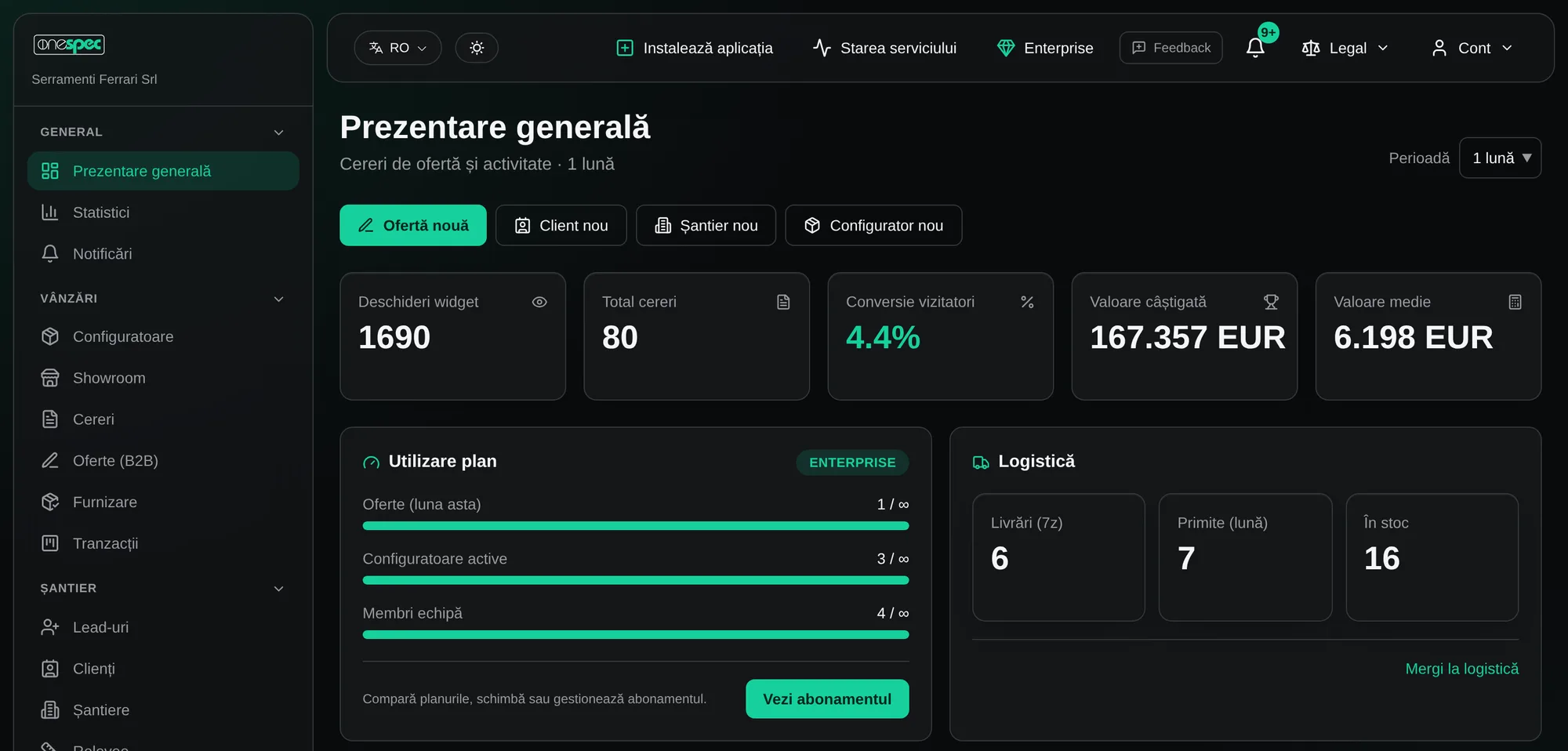This screenshot has width=1568, height=751.
Task: Click calculator icon on Valoare medie card
Action: coord(1515,302)
